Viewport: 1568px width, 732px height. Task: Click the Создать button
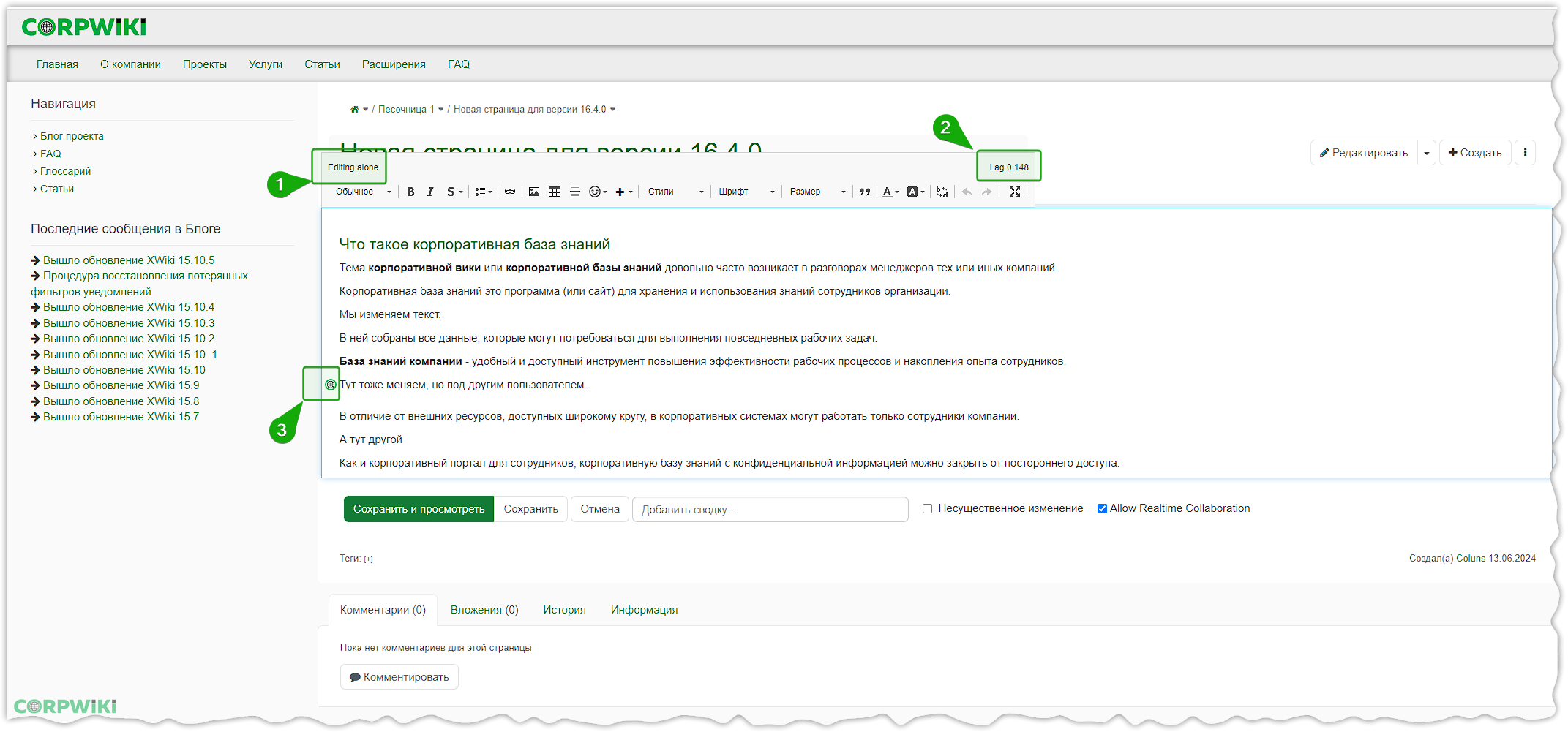click(x=1475, y=153)
